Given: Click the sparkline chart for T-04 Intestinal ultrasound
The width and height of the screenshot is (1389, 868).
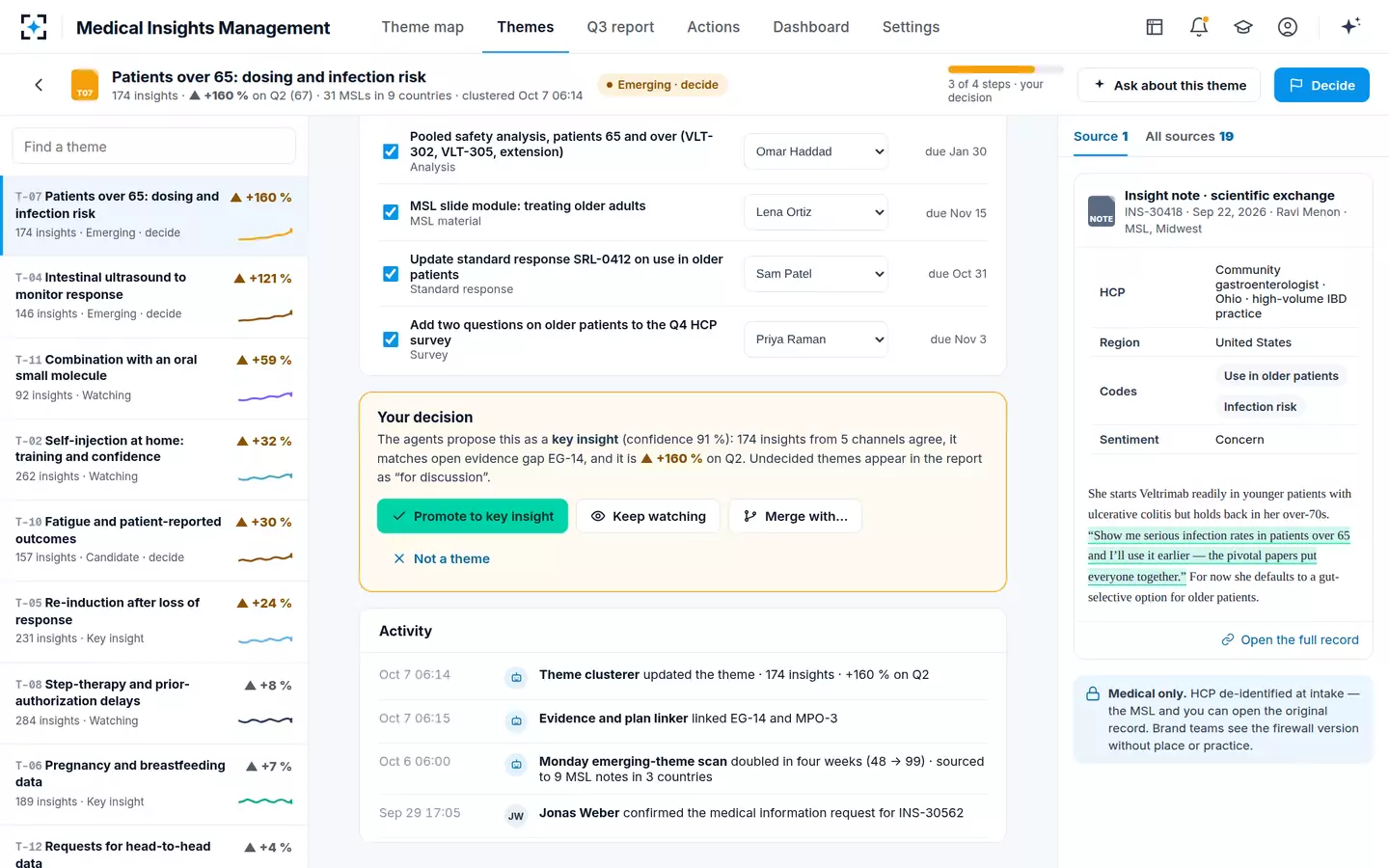Looking at the screenshot, I should pyautogui.click(x=265, y=315).
